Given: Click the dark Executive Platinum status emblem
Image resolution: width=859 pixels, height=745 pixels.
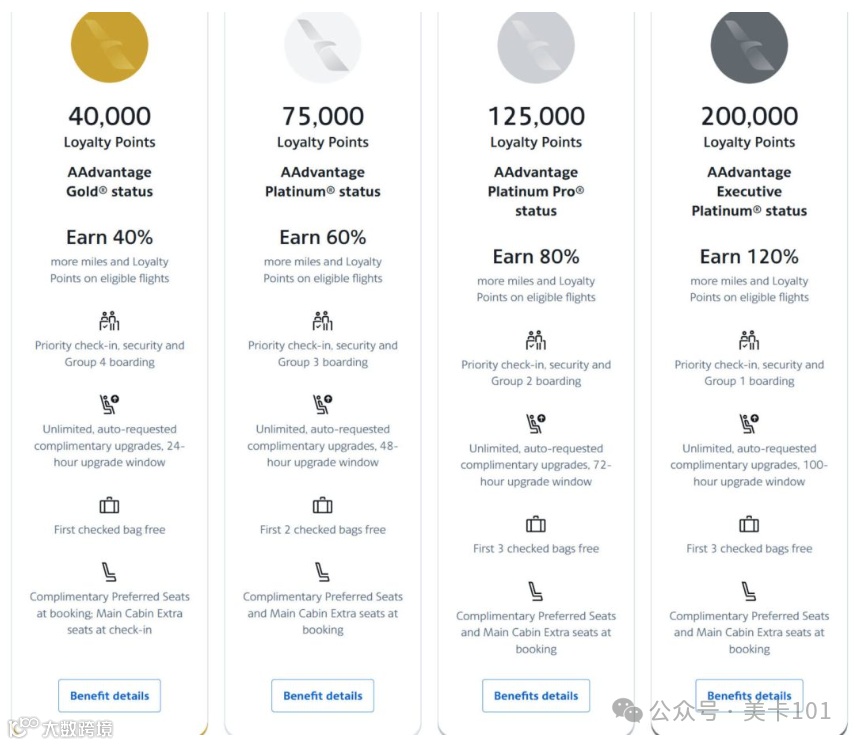Looking at the screenshot, I should pos(749,44).
